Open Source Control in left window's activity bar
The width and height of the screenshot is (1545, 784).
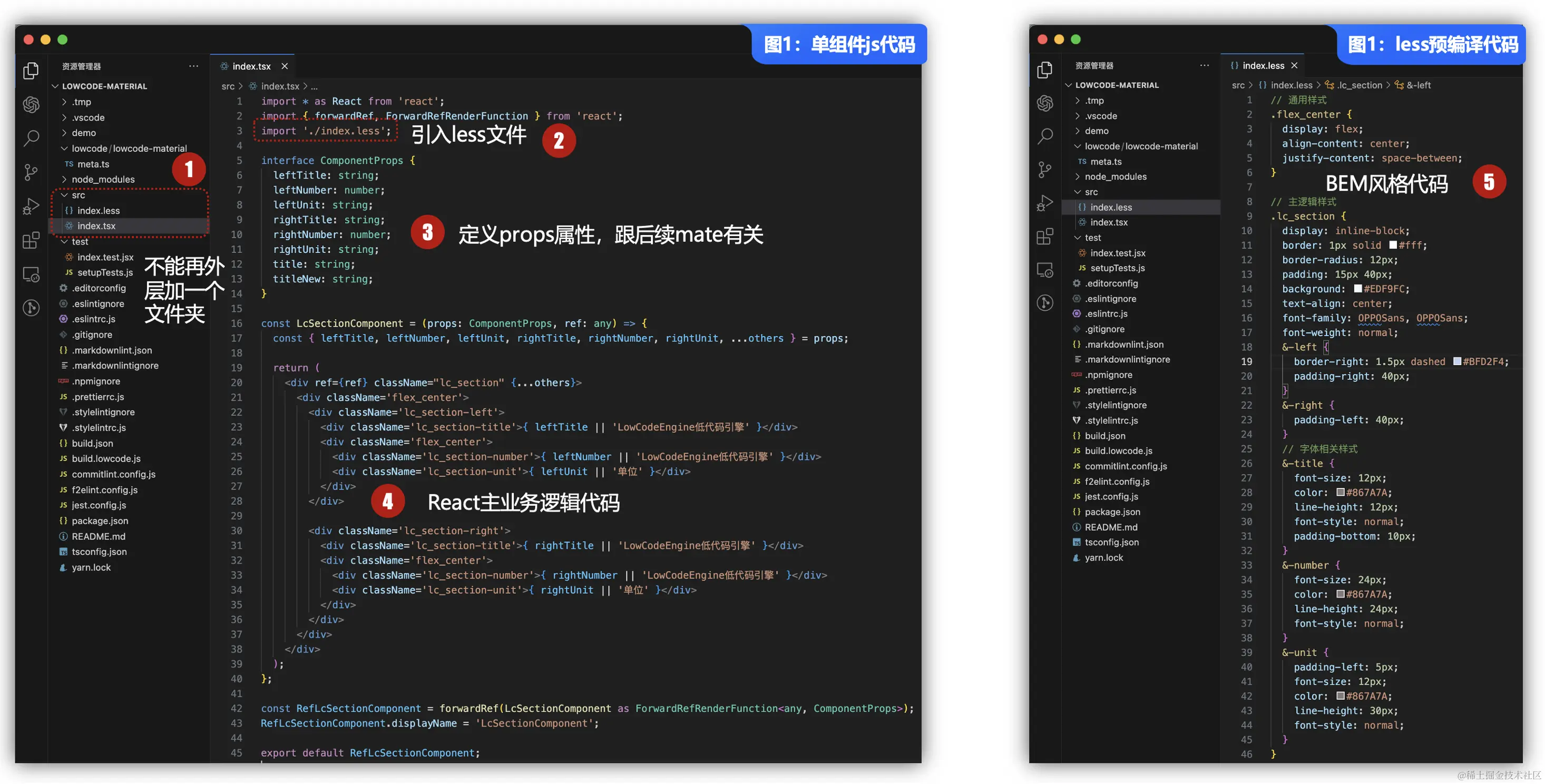31,172
